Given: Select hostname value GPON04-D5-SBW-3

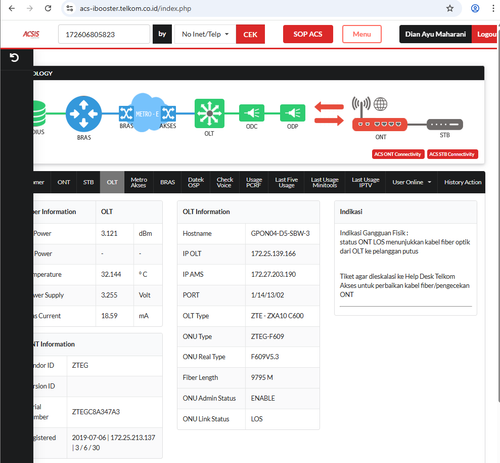Looking at the screenshot, I should (280, 233).
